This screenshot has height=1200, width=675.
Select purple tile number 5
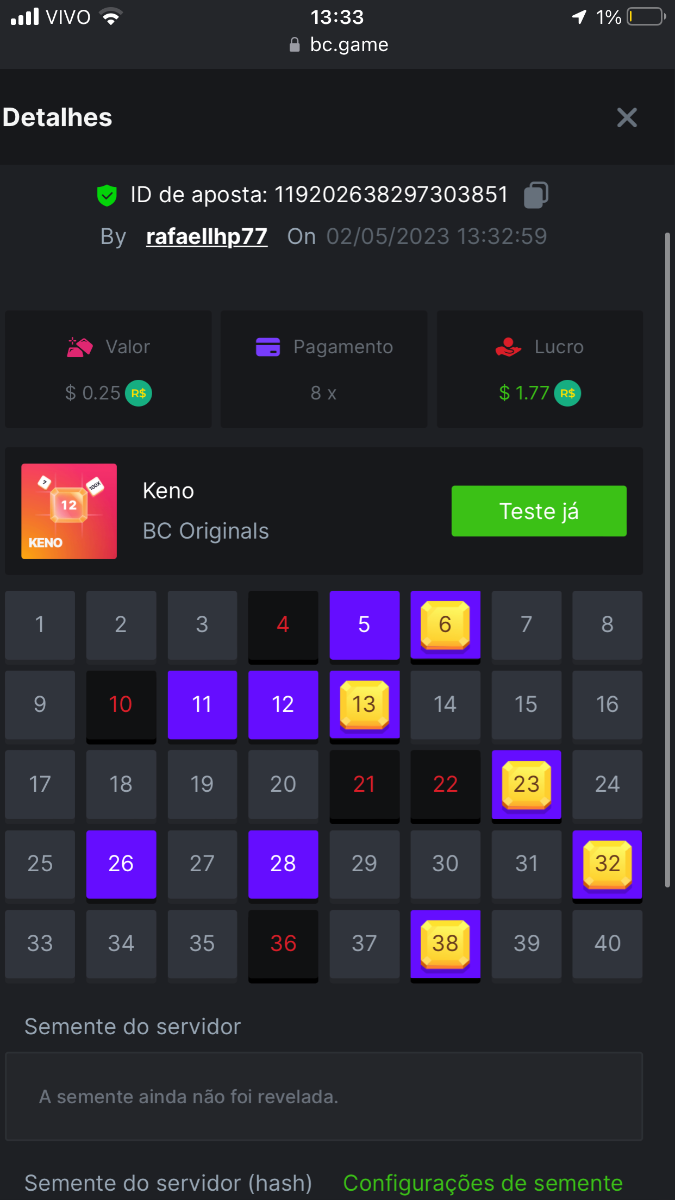(364, 625)
